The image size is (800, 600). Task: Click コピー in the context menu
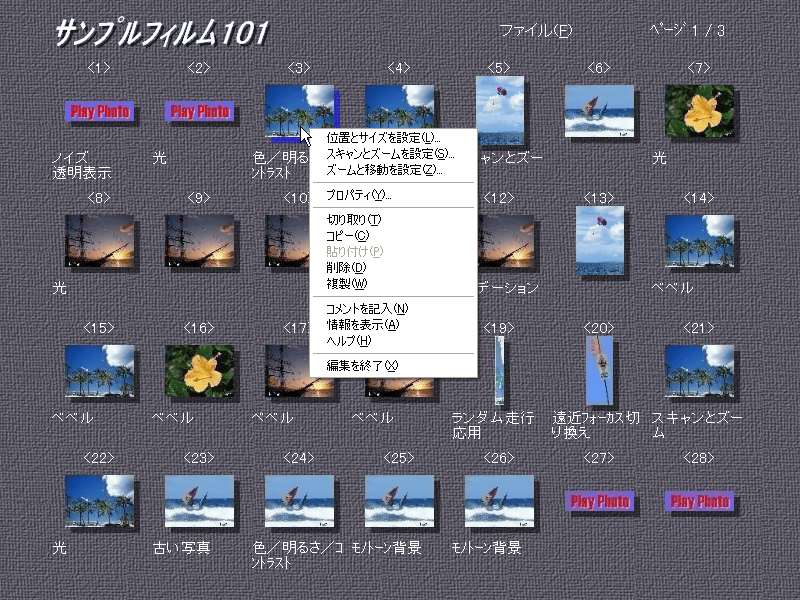pos(348,235)
